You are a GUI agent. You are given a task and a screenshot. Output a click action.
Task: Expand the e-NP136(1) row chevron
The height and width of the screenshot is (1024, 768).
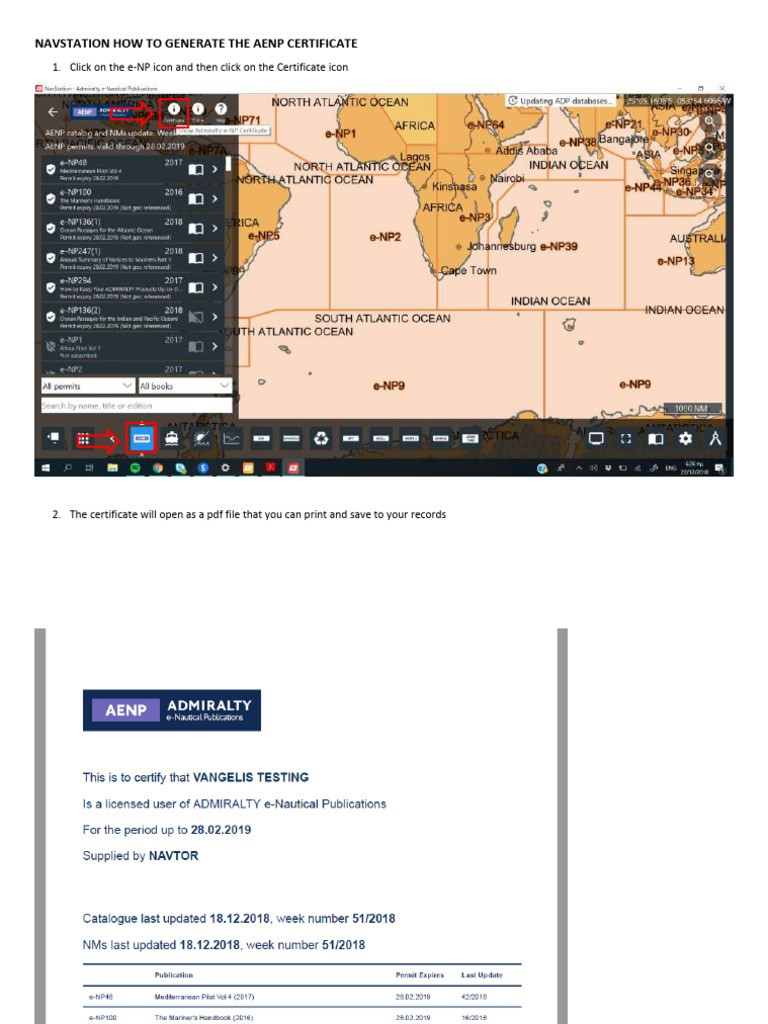tap(215, 229)
